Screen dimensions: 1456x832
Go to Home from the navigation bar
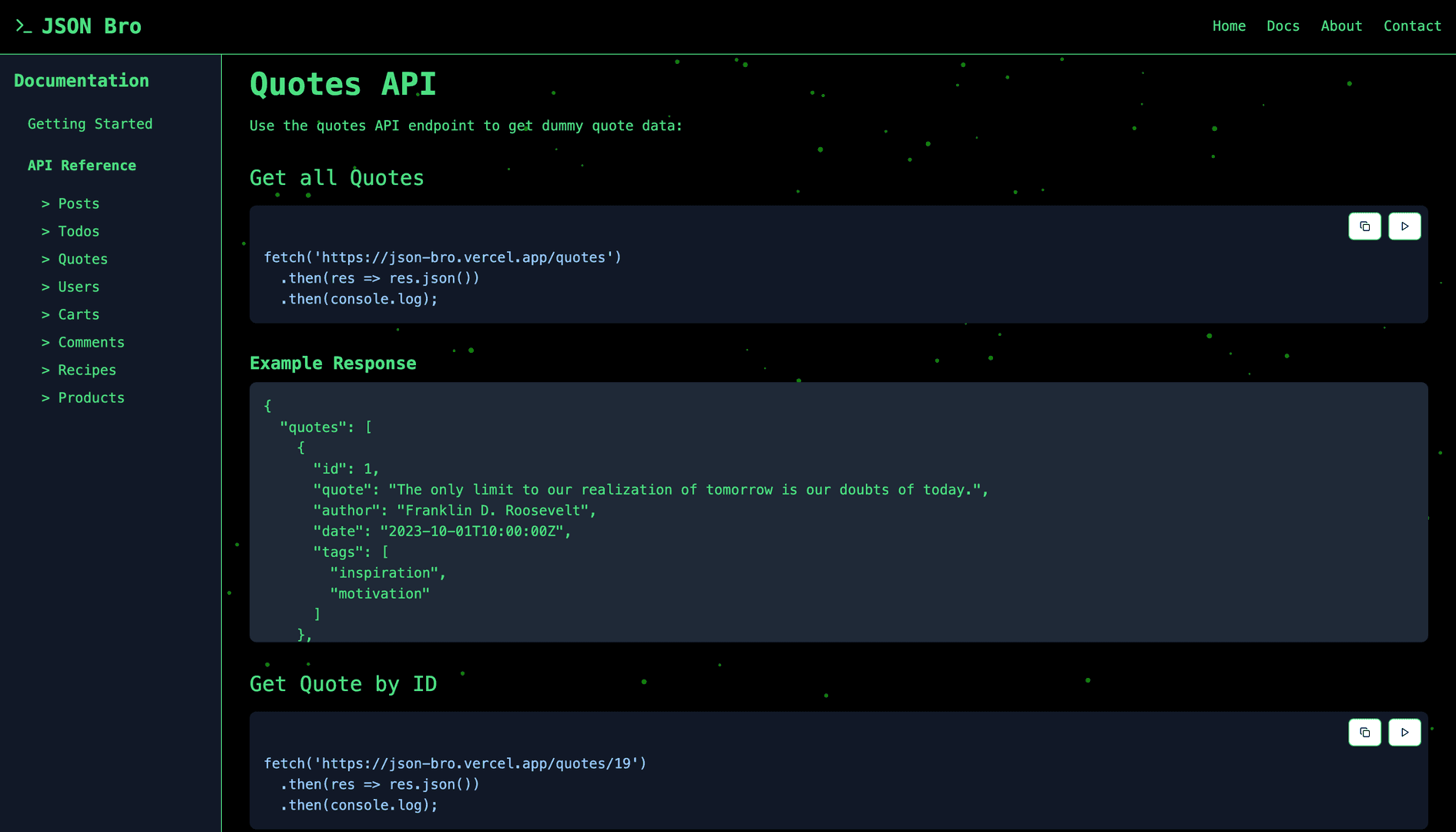(x=1229, y=25)
